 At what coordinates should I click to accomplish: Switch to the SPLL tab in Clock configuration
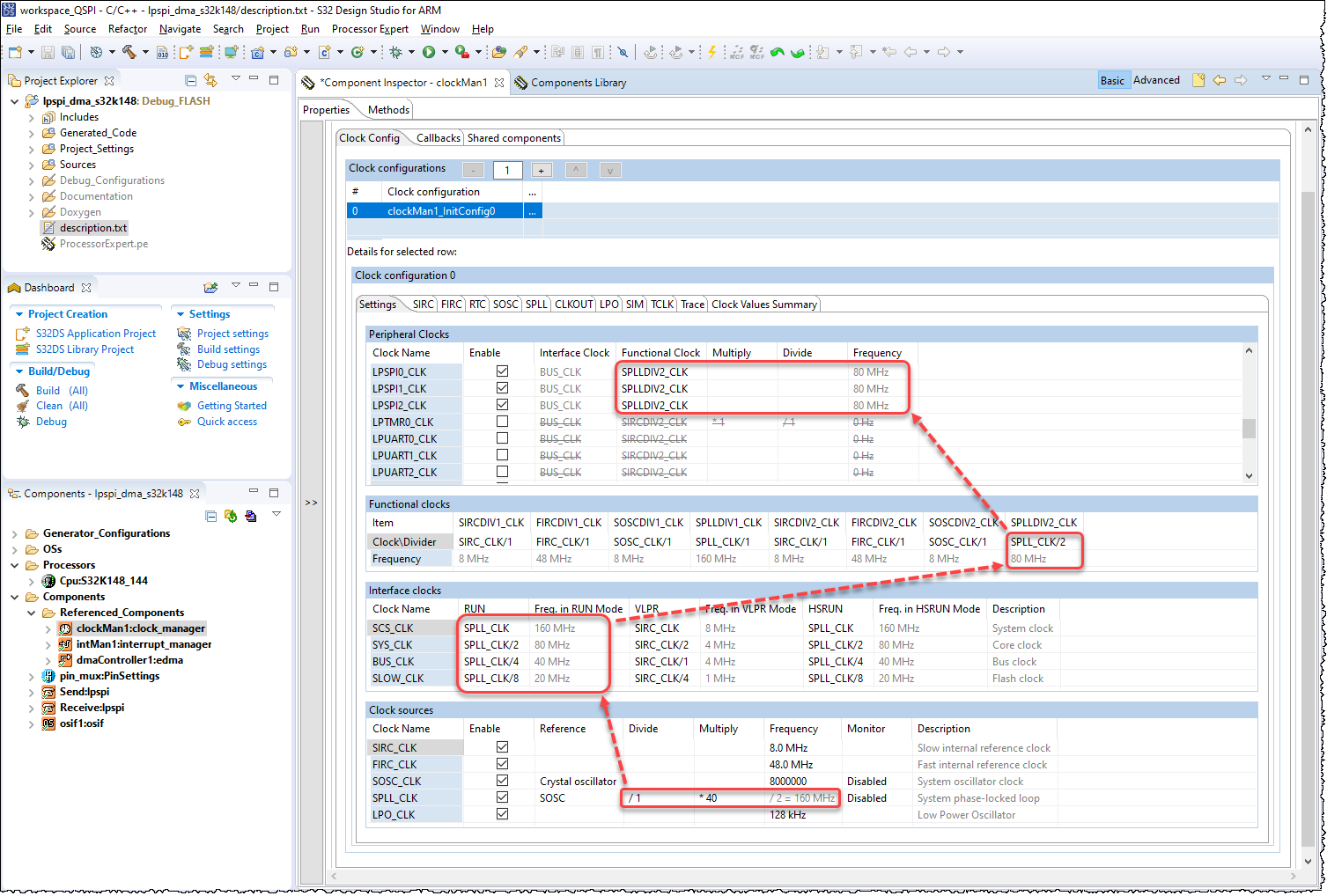coord(536,304)
